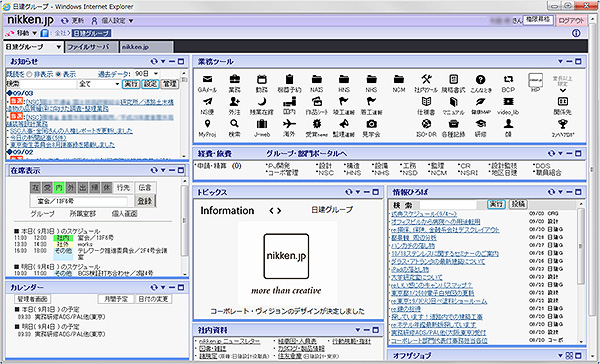Set presence status to 休
This screenshot has height=364, width=600.
[106, 188]
